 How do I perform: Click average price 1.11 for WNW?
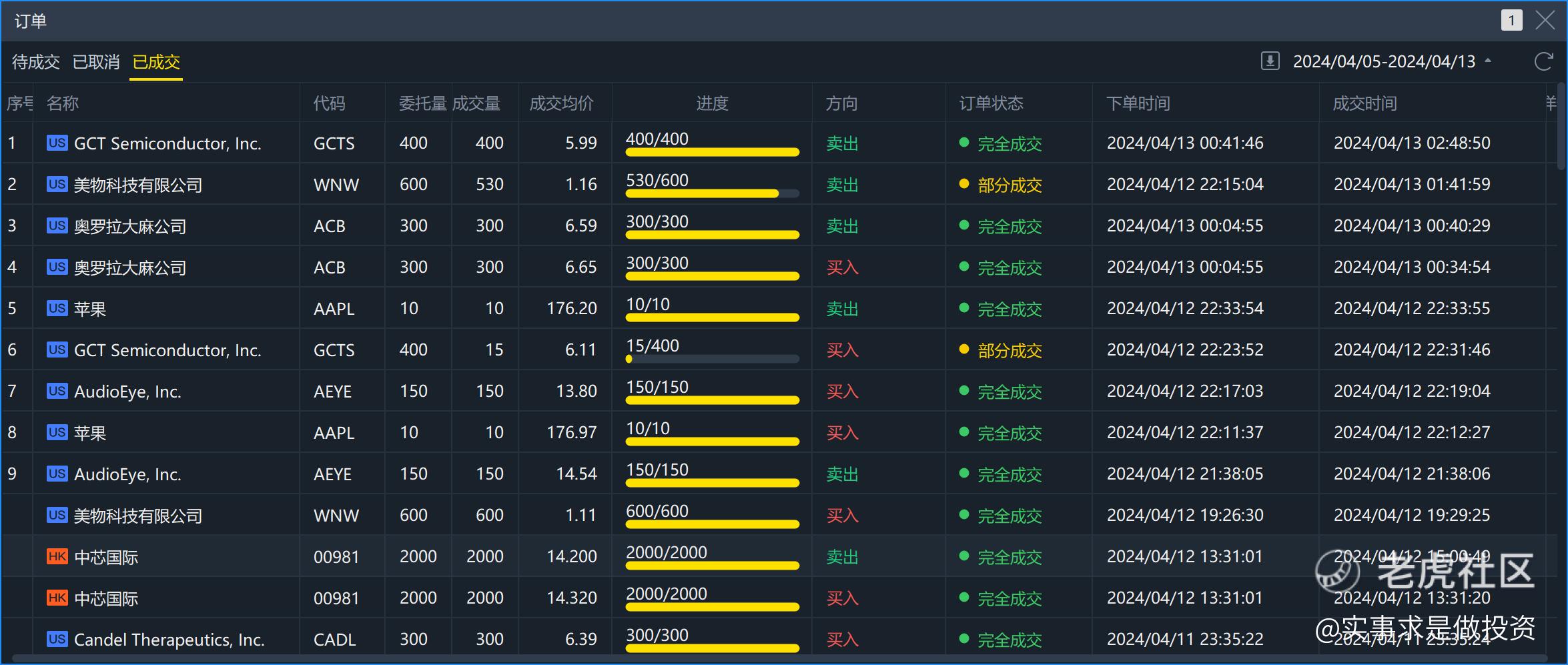click(581, 515)
